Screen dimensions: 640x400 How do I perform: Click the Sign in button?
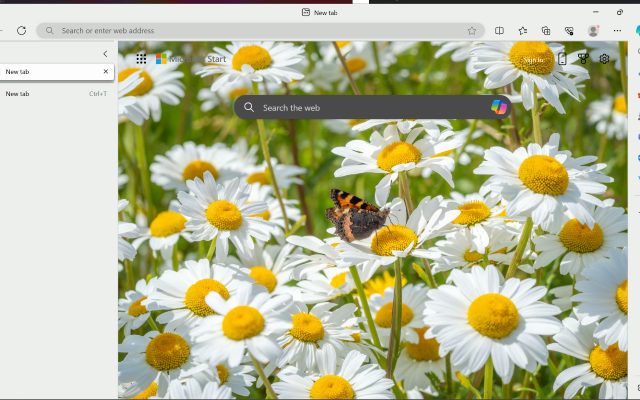(x=533, y=60)
